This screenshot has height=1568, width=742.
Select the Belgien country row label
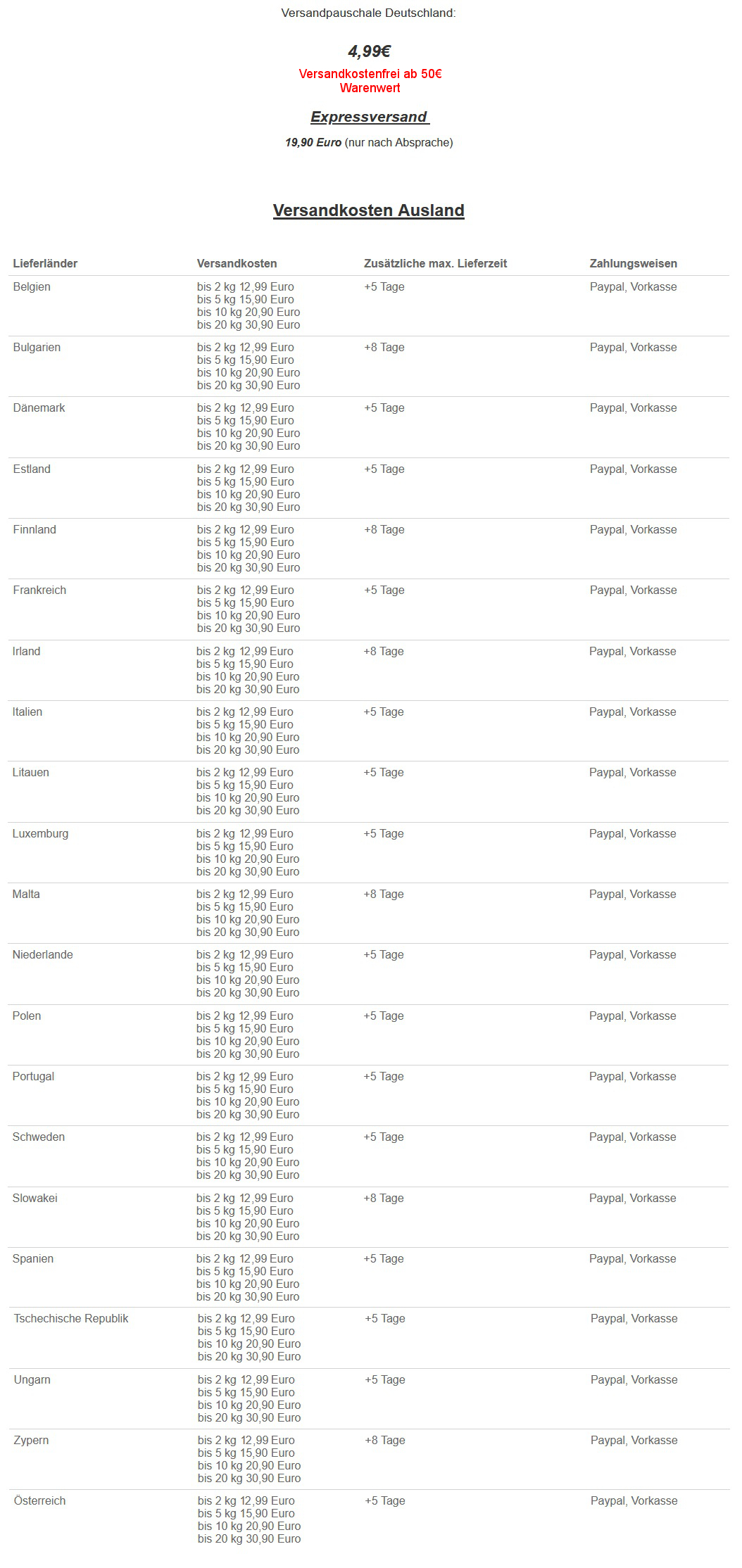tap(32, 287)
